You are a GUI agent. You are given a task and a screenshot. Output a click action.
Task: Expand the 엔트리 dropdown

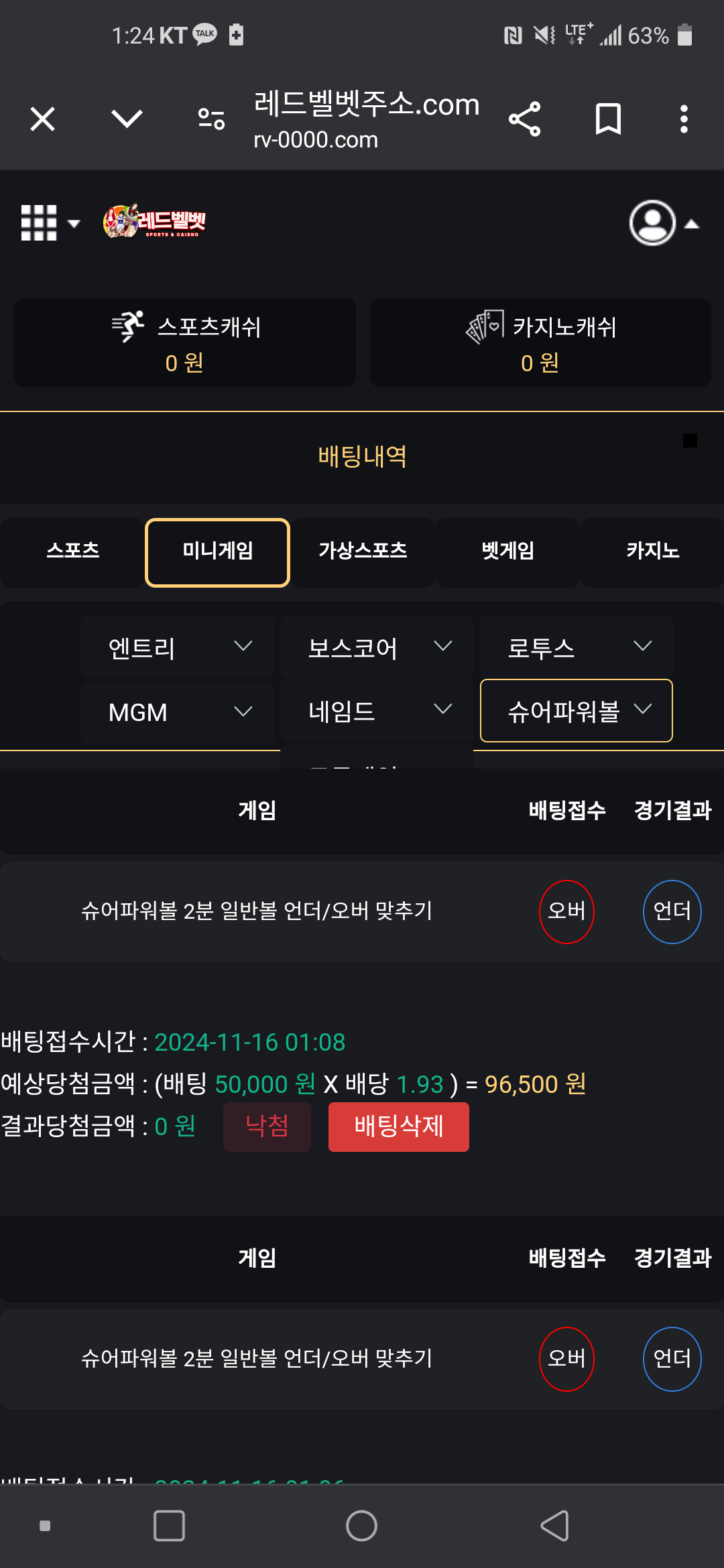click(177, 647)
